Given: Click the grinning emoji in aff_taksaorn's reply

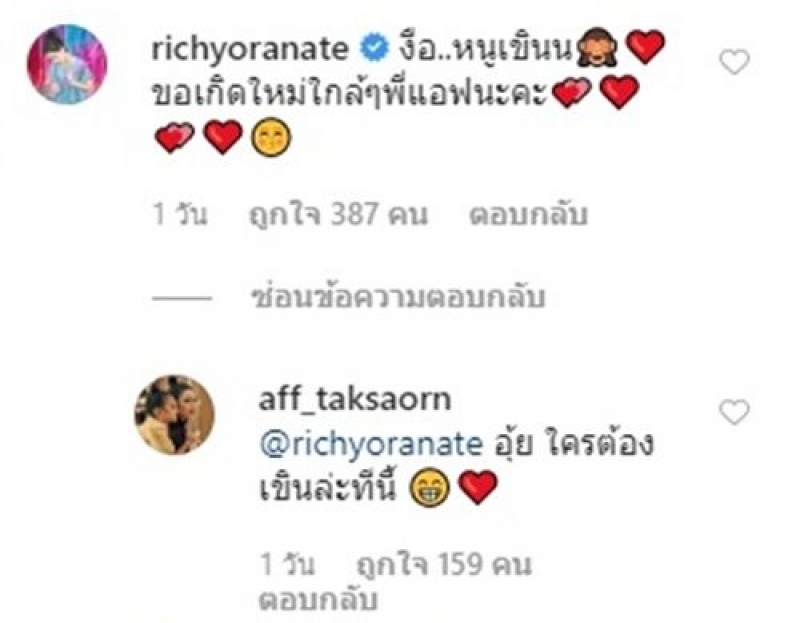Looking at the screenshot, I should coord(431,488).
